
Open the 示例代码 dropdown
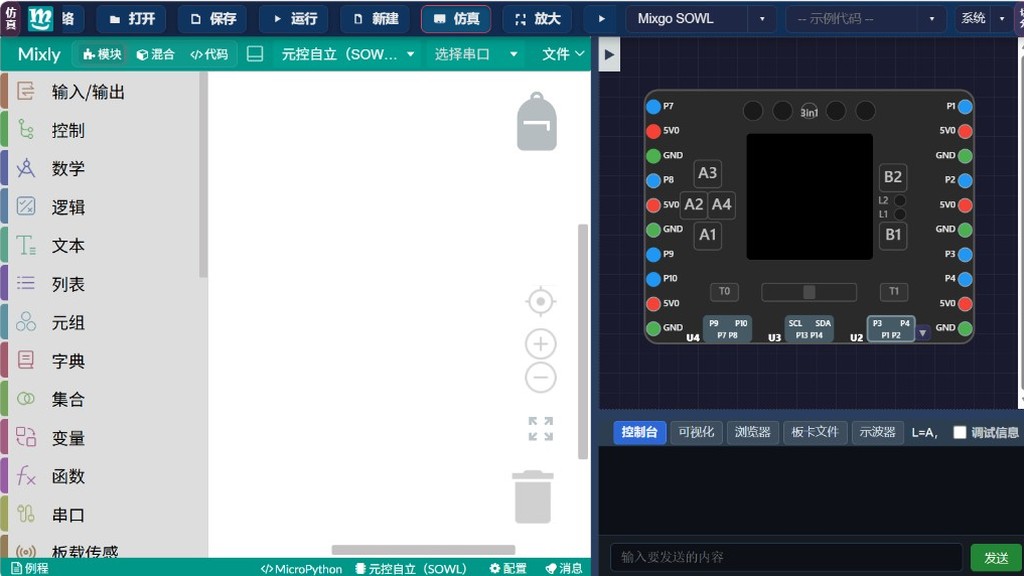pyautogui.click(x=865, y=19)
